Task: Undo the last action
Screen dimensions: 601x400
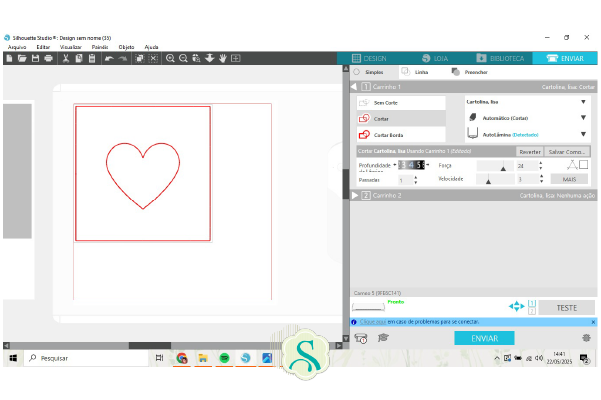Action: pos(110,58)
